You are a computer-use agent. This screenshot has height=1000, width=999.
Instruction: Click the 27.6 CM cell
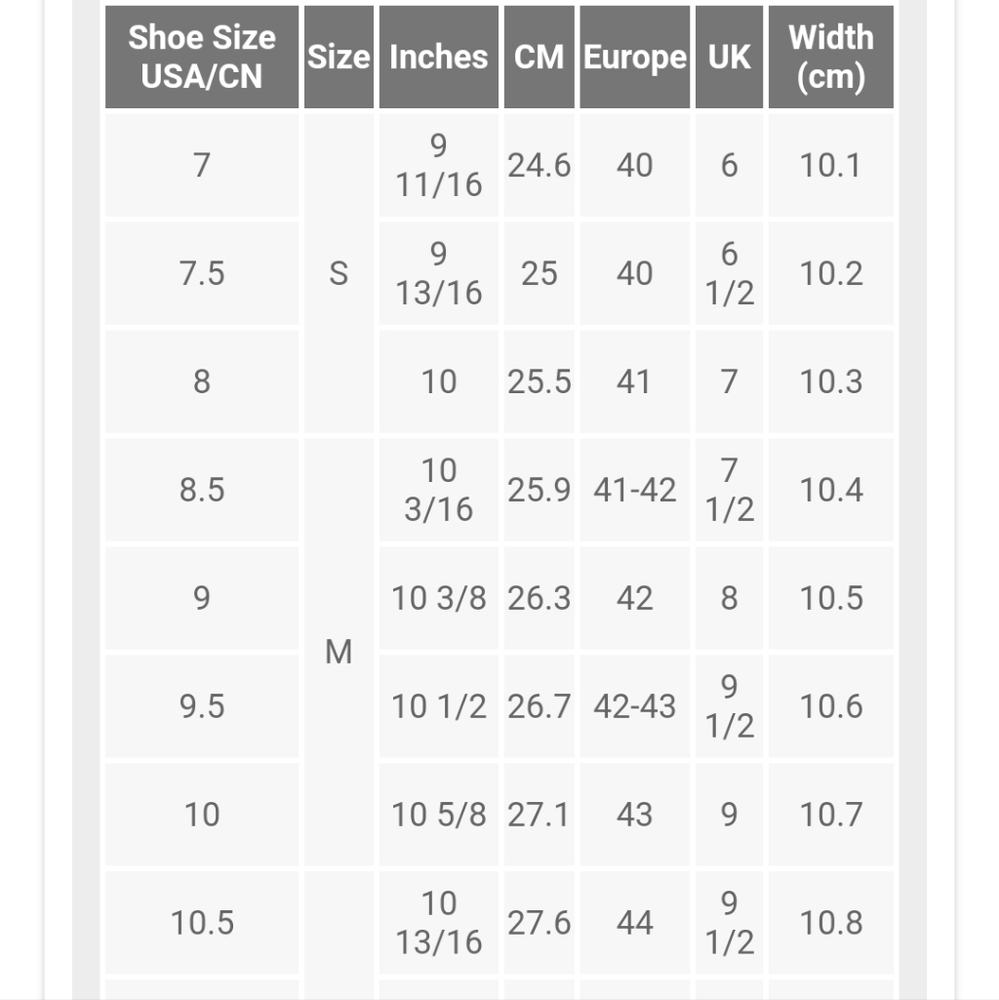click(539, 923)
